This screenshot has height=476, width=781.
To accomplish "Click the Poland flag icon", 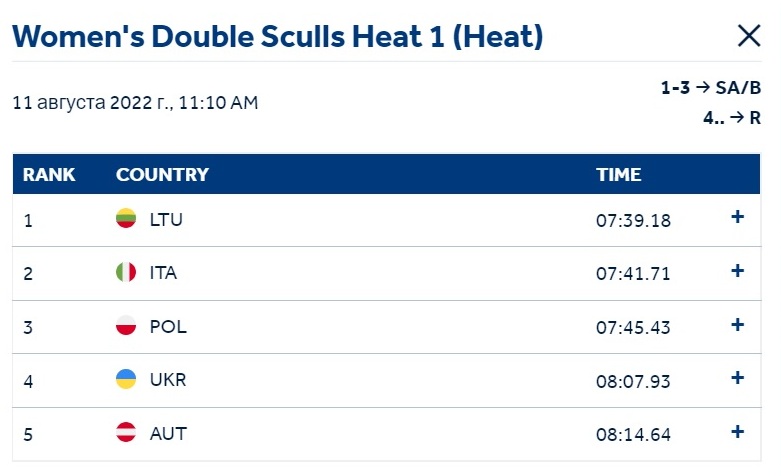I will [126, 325].
